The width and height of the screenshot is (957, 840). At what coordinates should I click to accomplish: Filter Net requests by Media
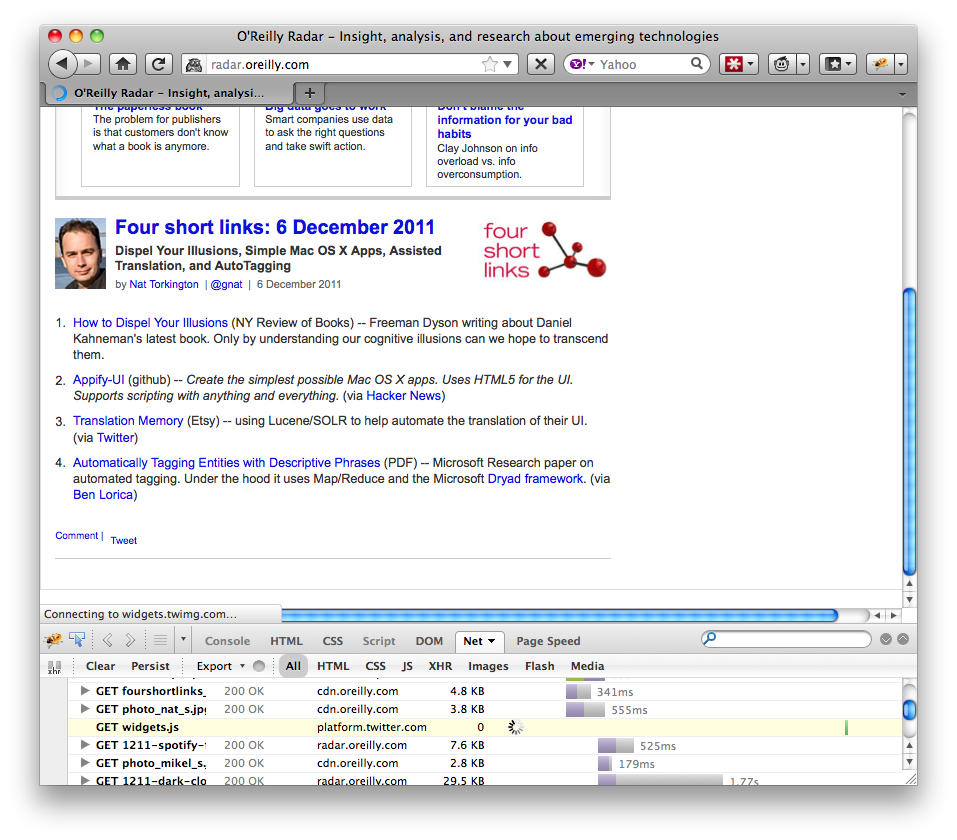[x=587, y=666]
